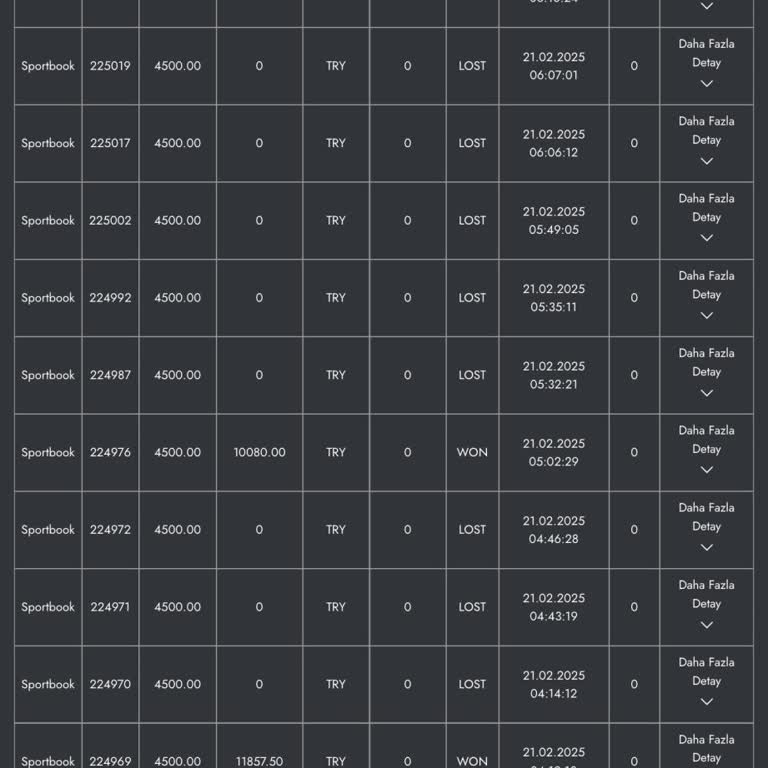
Task: Click the 11857.50 winnings amount
Action: click(x=259, y=761)
